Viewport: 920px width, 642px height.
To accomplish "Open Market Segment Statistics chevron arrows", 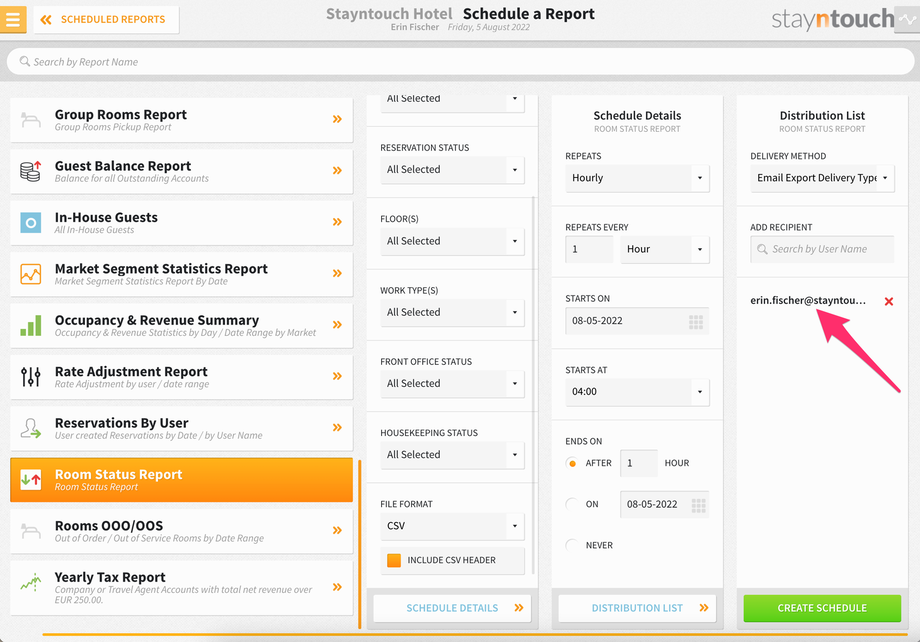I will tap(337, 273).
